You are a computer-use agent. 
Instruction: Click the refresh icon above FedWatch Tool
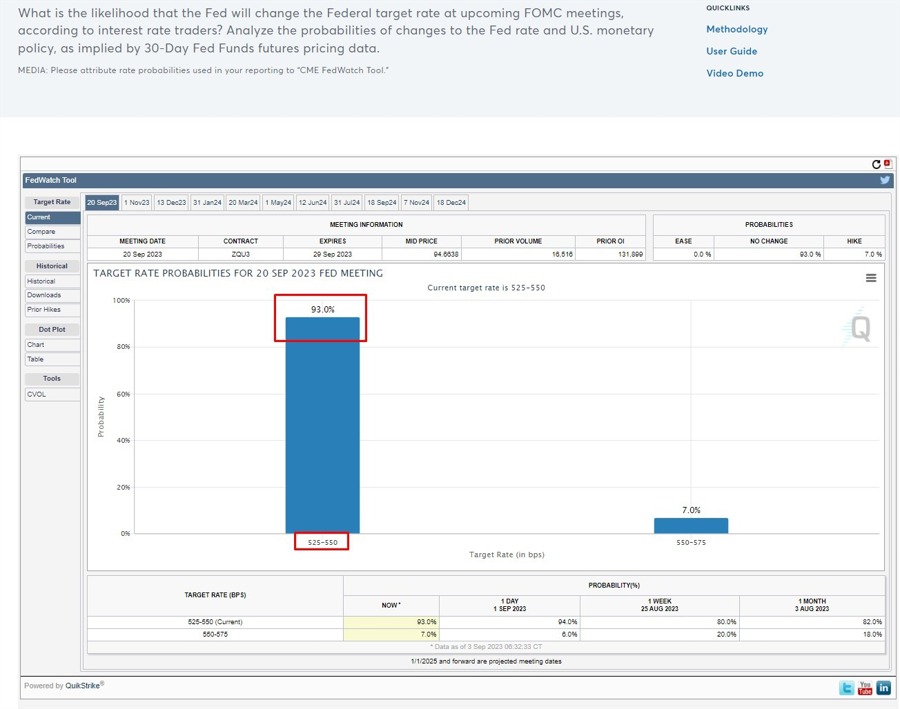[x=877, y=164]
